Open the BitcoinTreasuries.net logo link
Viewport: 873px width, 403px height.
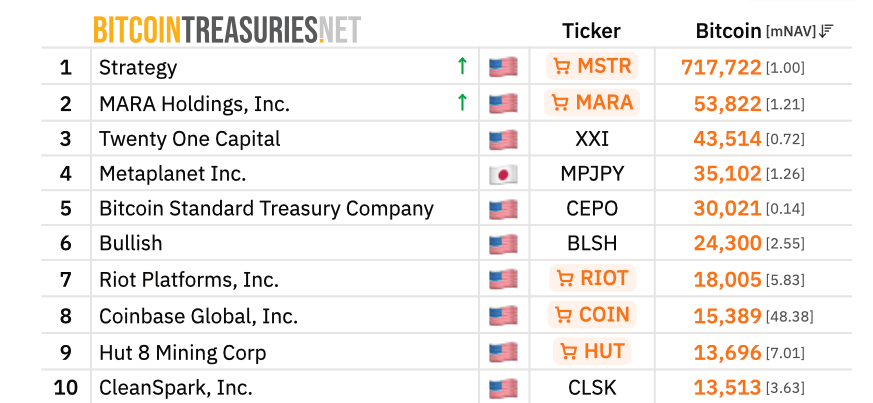(x=227, y=29)
